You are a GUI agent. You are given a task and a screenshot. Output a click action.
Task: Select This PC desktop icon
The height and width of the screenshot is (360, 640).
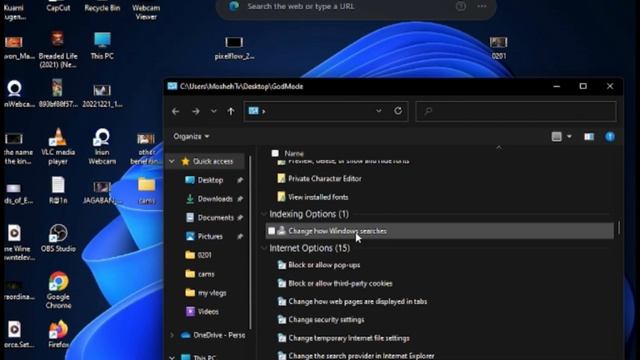tap(102, 46)
